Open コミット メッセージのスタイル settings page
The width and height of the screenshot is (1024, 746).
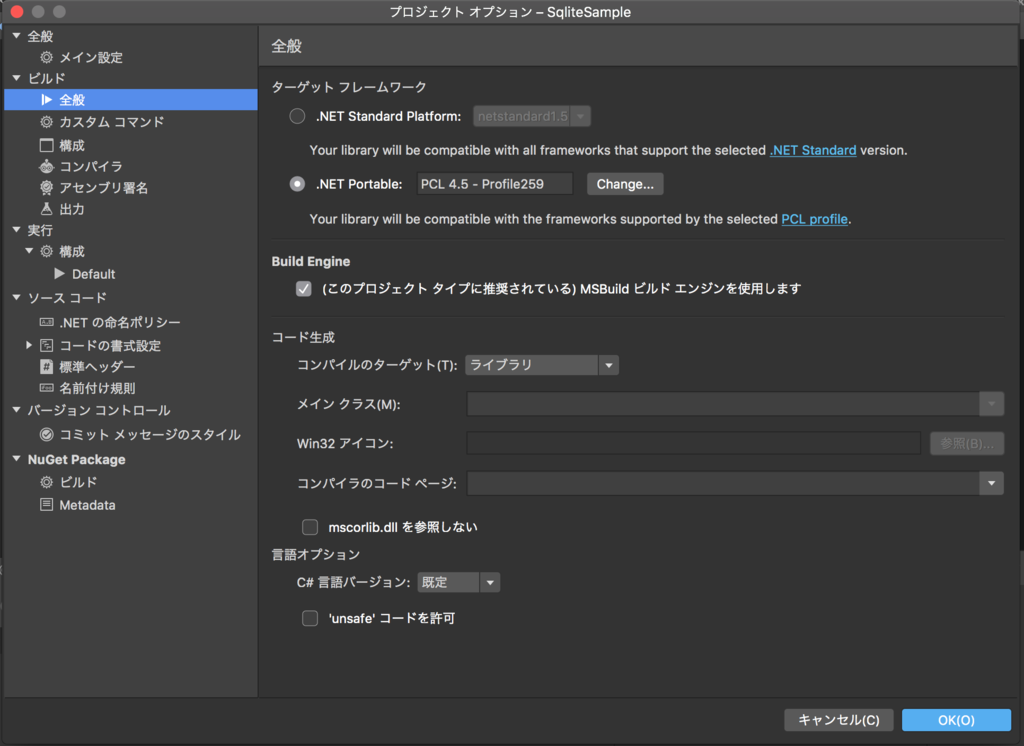(x=150, y=434)
